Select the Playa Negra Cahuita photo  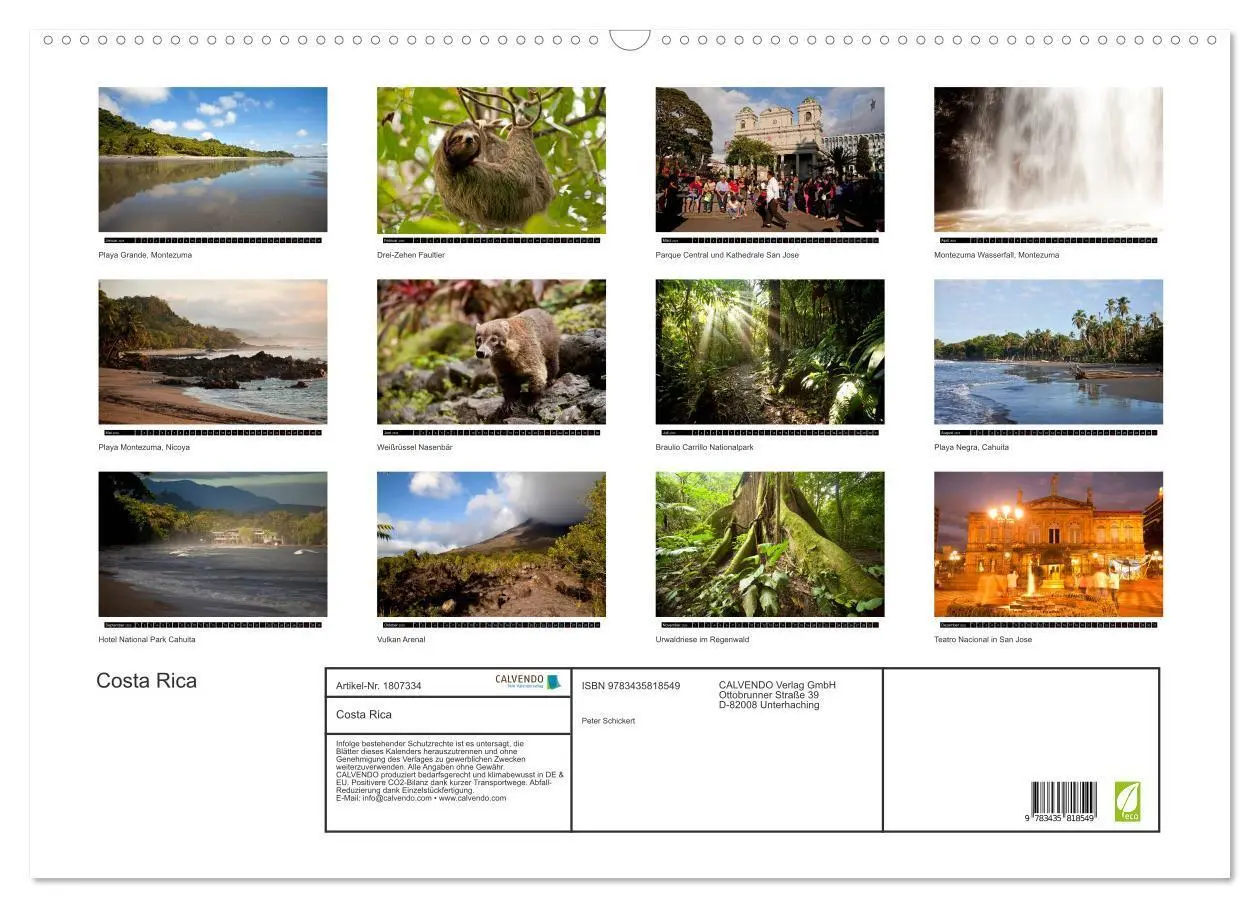(1048, 352)
